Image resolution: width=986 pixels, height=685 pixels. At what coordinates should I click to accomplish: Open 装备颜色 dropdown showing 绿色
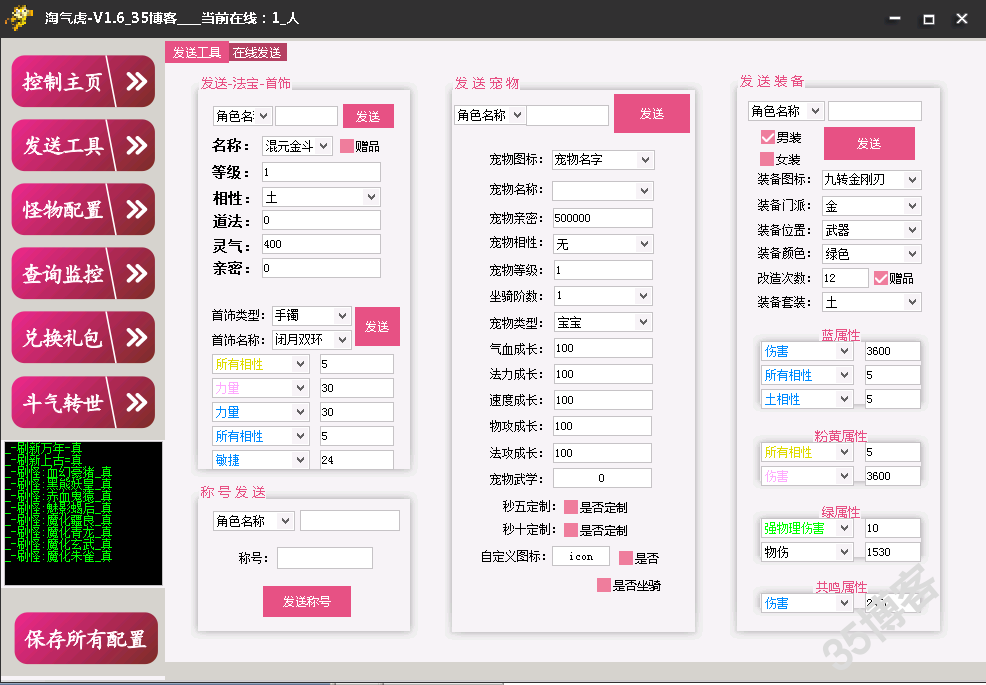(x=872, y=254)
